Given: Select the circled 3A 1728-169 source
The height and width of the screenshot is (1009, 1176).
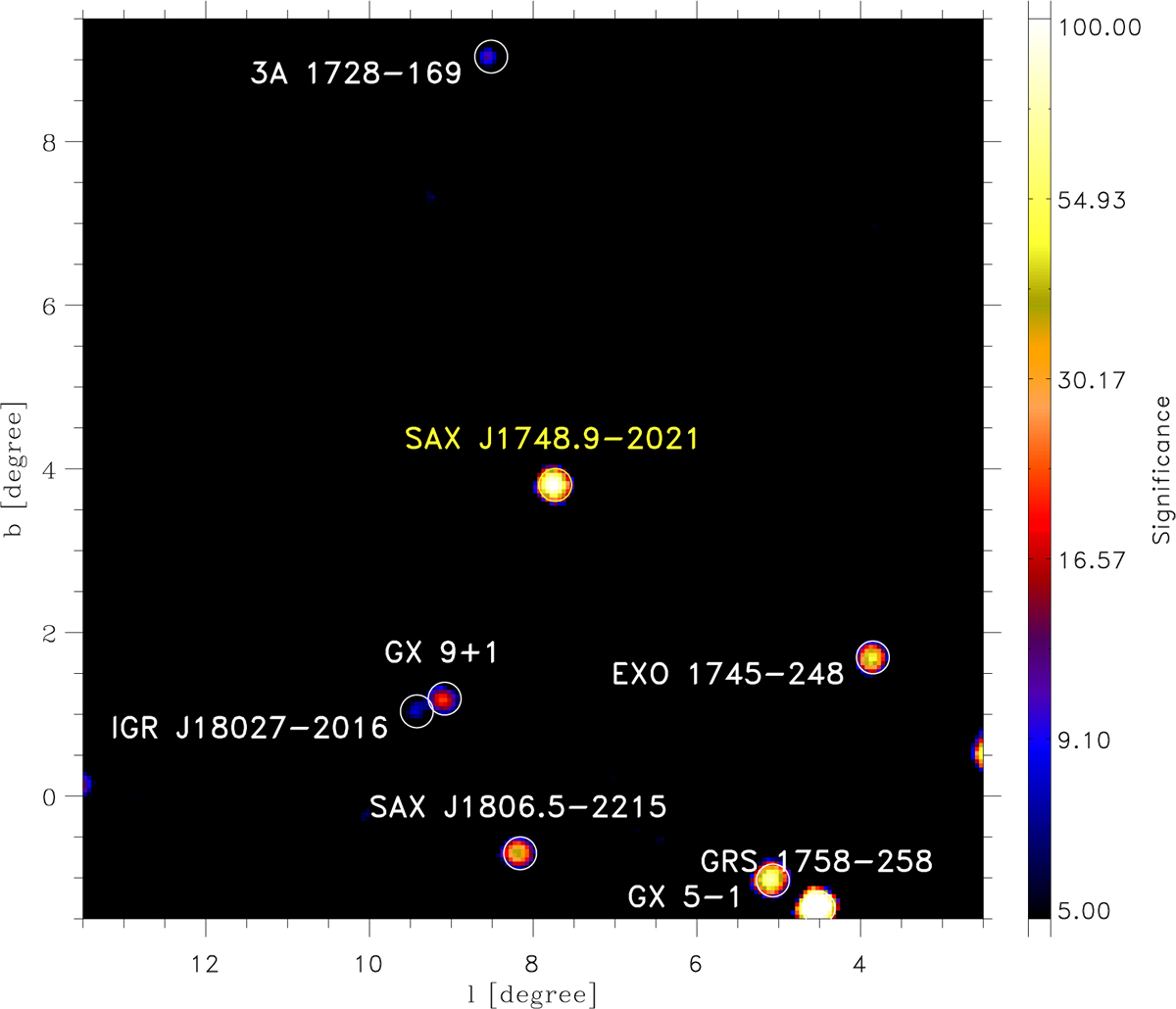Looking at the screenshot, I should (491, 57).
